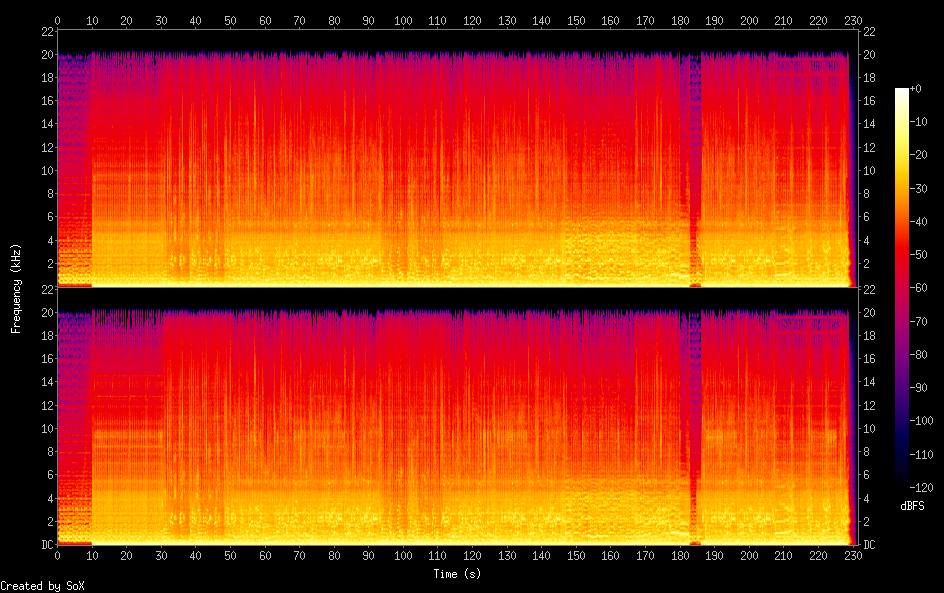
Task: Pick the dark bottom of the dBFS color bar
Action: point(902,485)
